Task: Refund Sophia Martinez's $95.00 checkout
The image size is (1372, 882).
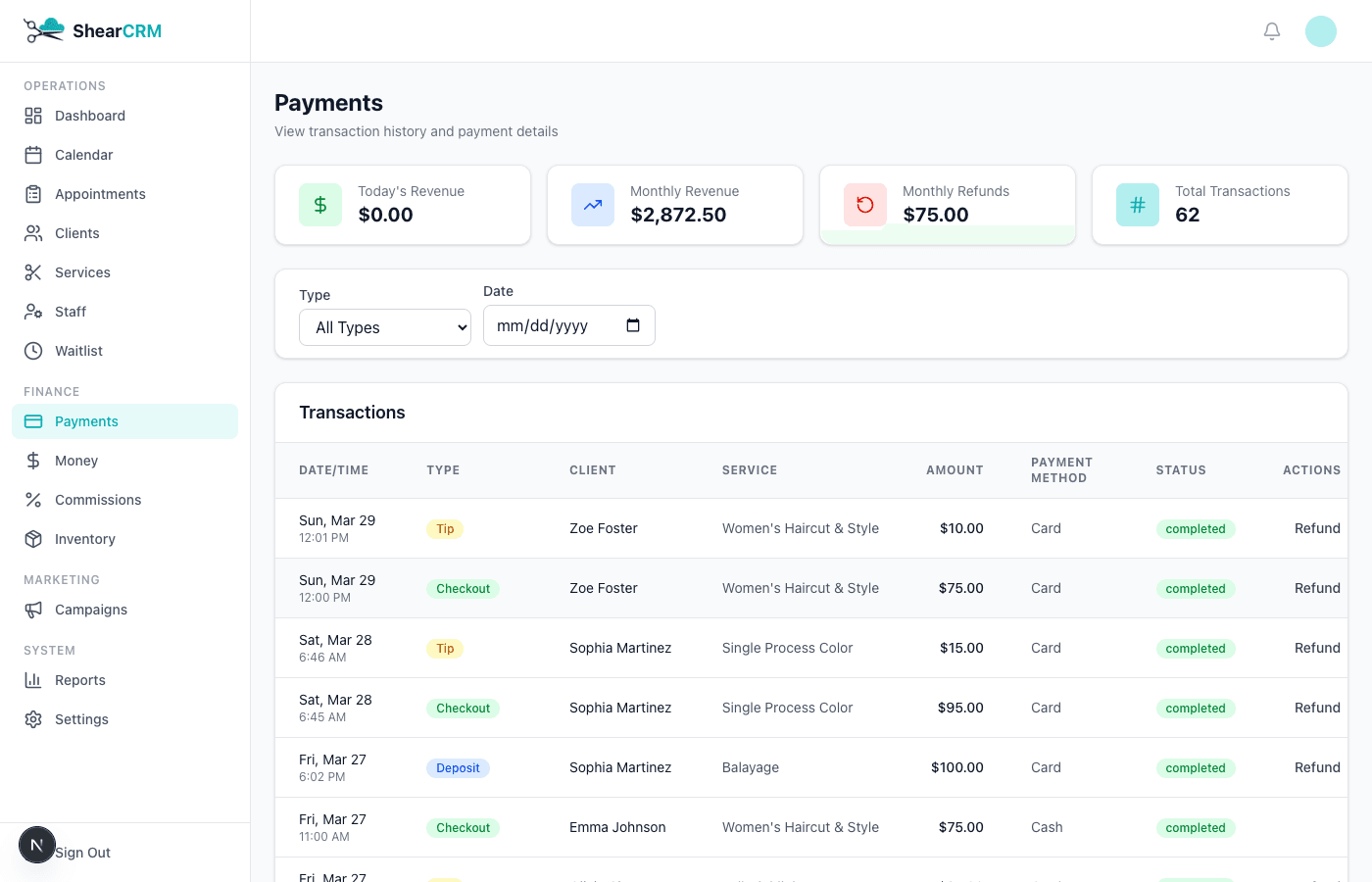Action: pyautogui.click(x=1317, y=708)
